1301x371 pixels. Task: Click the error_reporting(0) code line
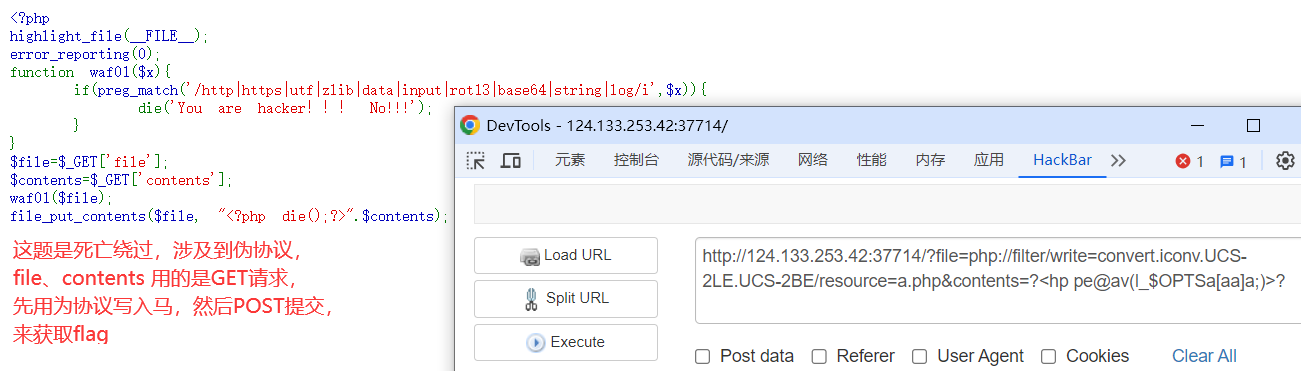[x=84, y=54]
